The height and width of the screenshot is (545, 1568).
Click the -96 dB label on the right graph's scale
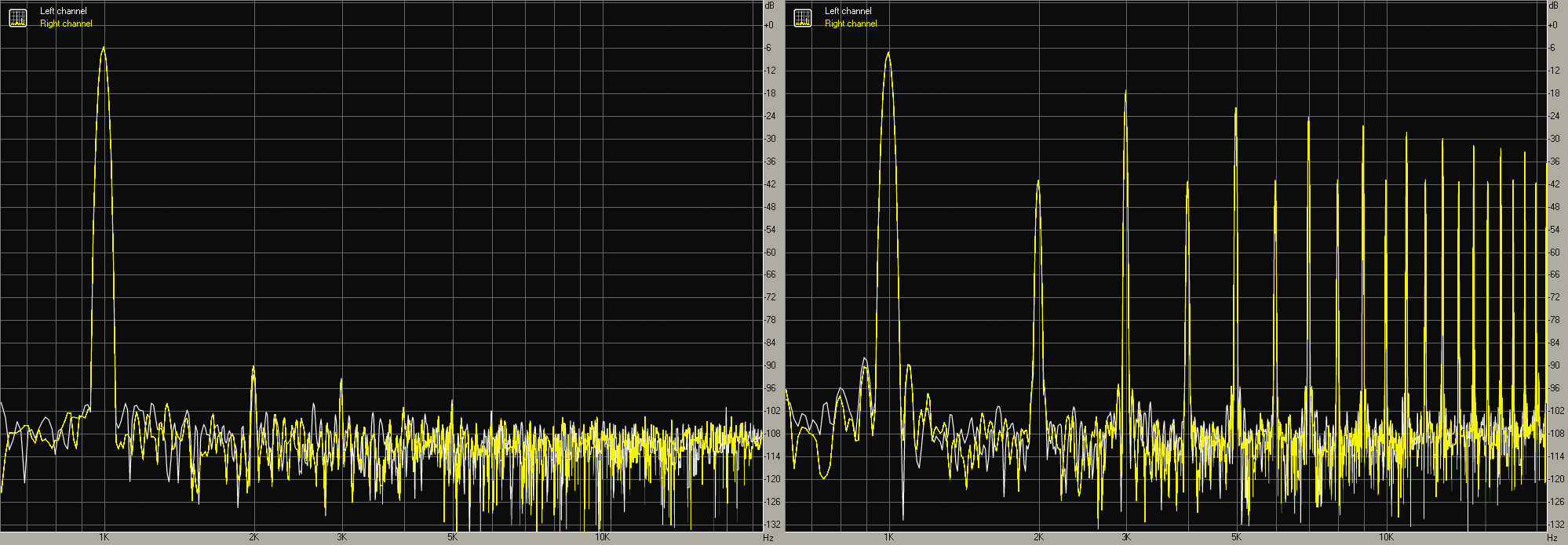[x=1555, y=388]
